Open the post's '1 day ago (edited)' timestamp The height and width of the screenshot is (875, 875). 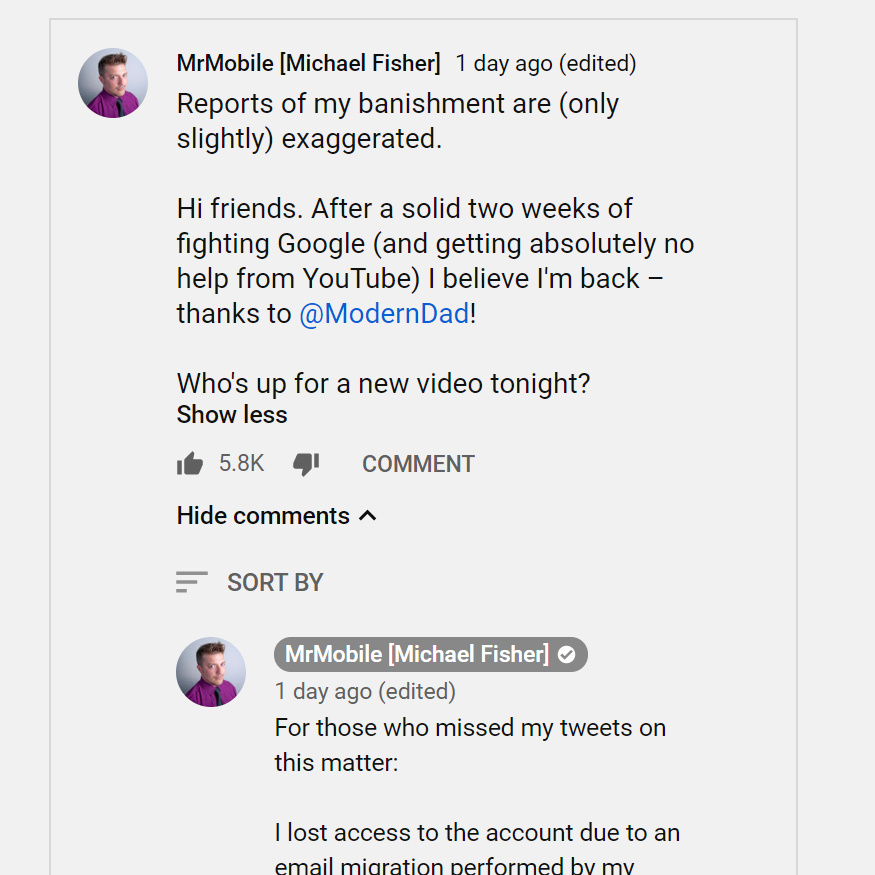(546, 63)
